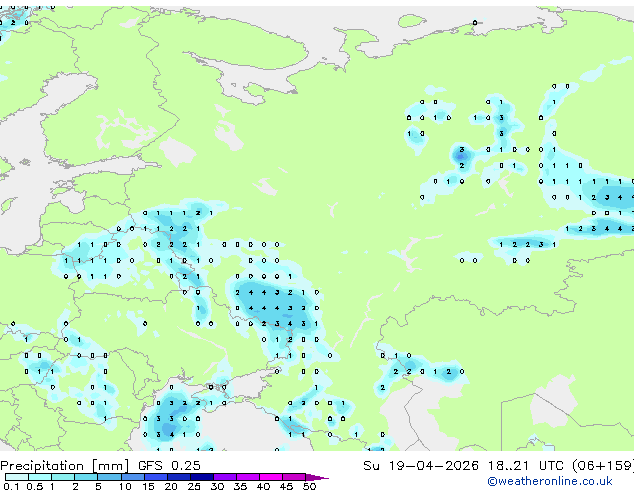The height and width of the screenshot is (490, 634).
Task: Select the 'GFS 0.25' model label
Action: click(169, 466)
